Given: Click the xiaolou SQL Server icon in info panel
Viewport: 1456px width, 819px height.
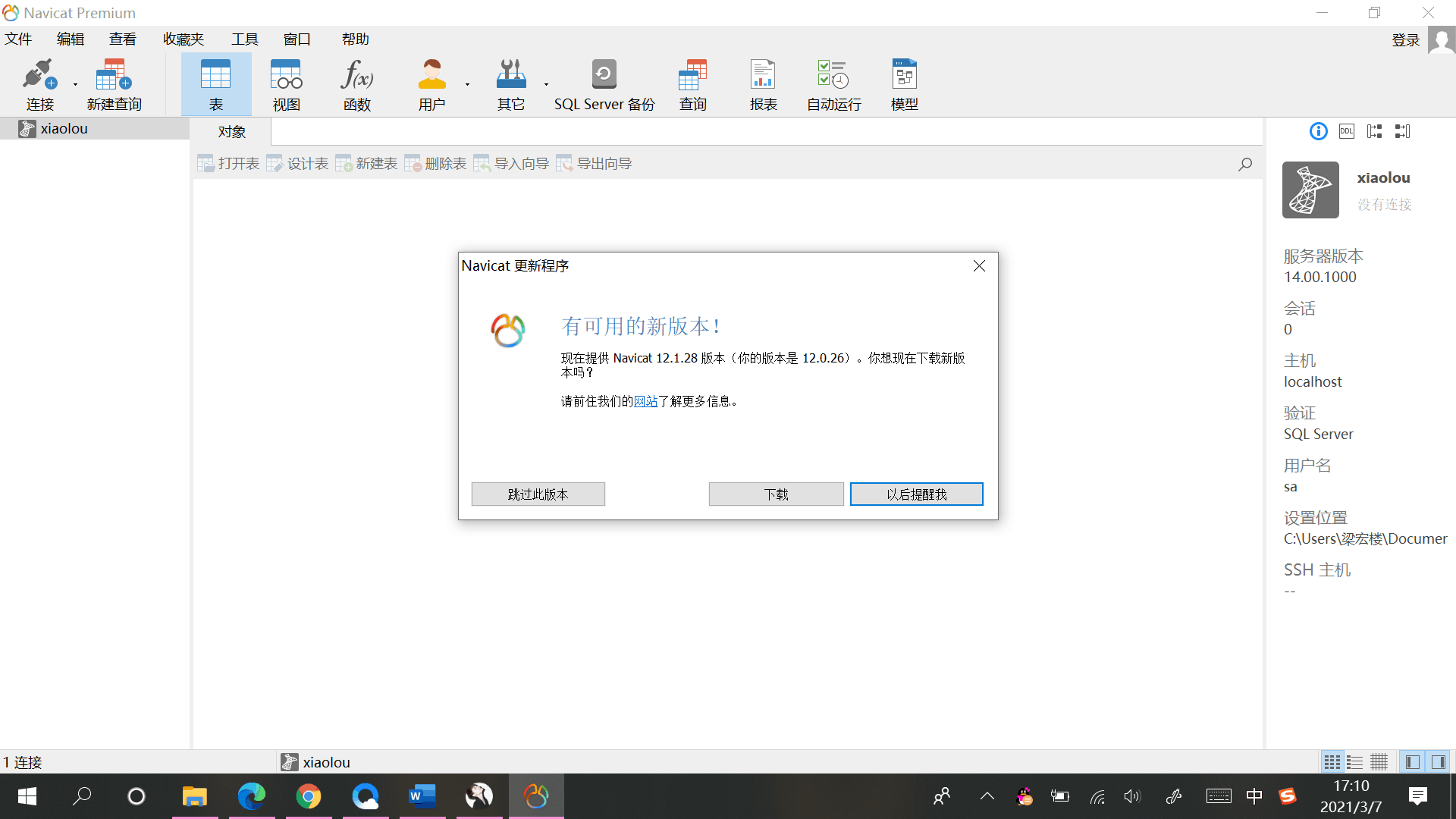Looking at the screenshot, I should [1310, 190].
